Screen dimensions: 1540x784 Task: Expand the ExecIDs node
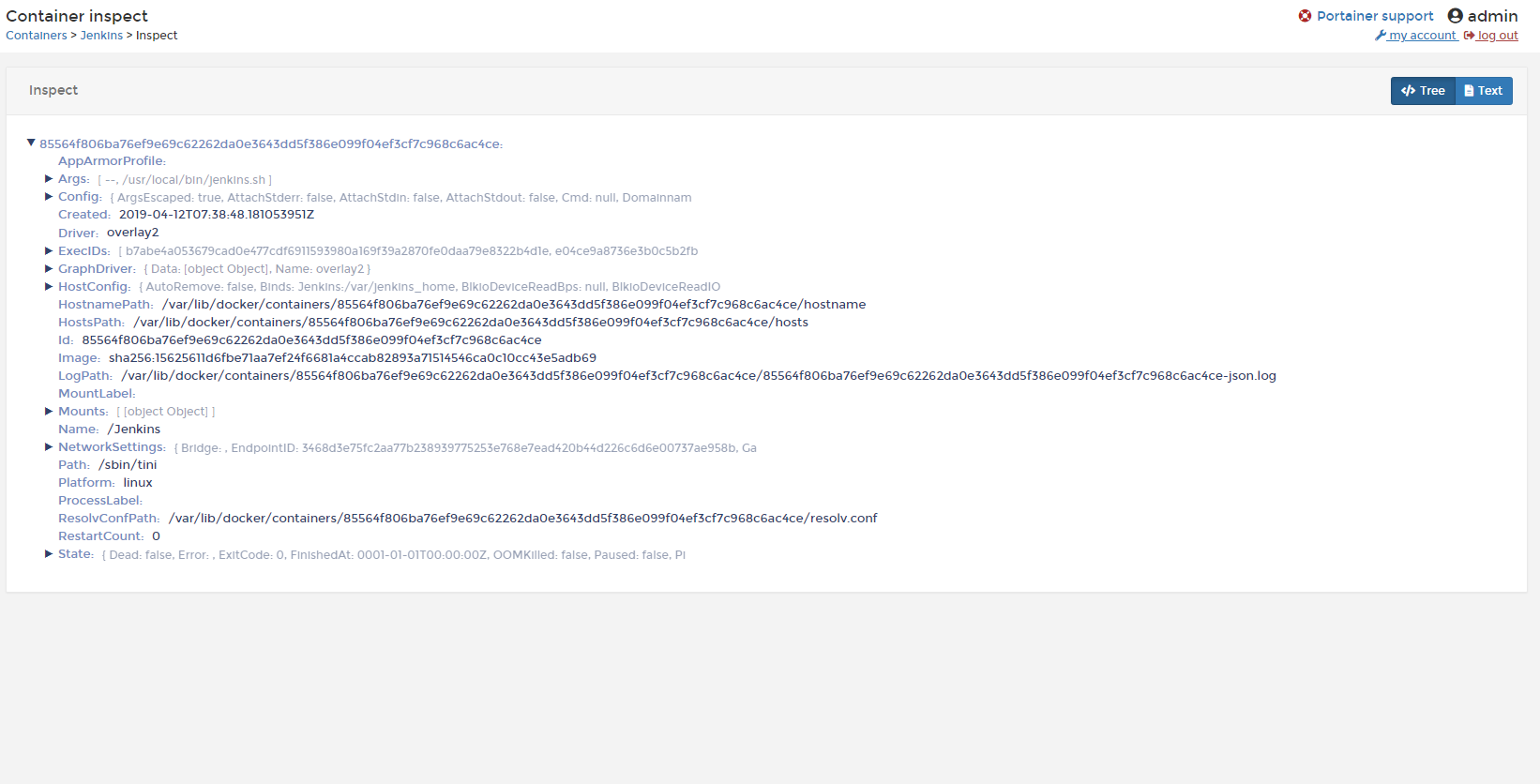[x=49, y=250]
